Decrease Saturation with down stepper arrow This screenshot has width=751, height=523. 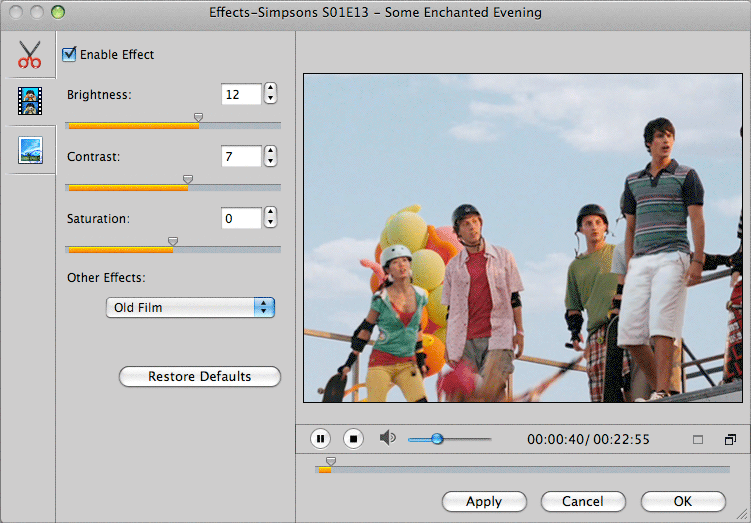pos(271,223)
